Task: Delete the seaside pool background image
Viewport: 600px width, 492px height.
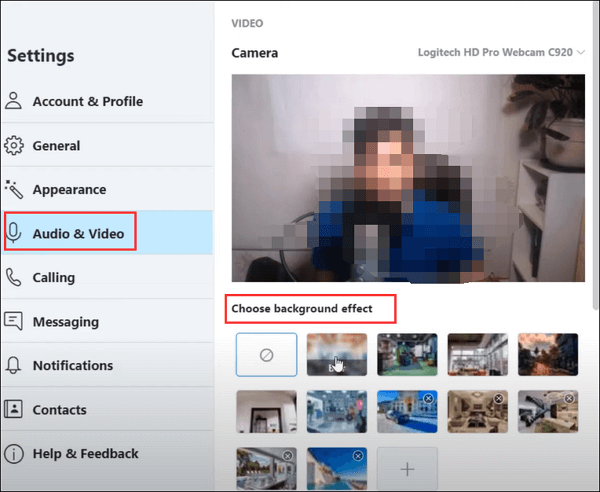Action: tap(358, 456)
